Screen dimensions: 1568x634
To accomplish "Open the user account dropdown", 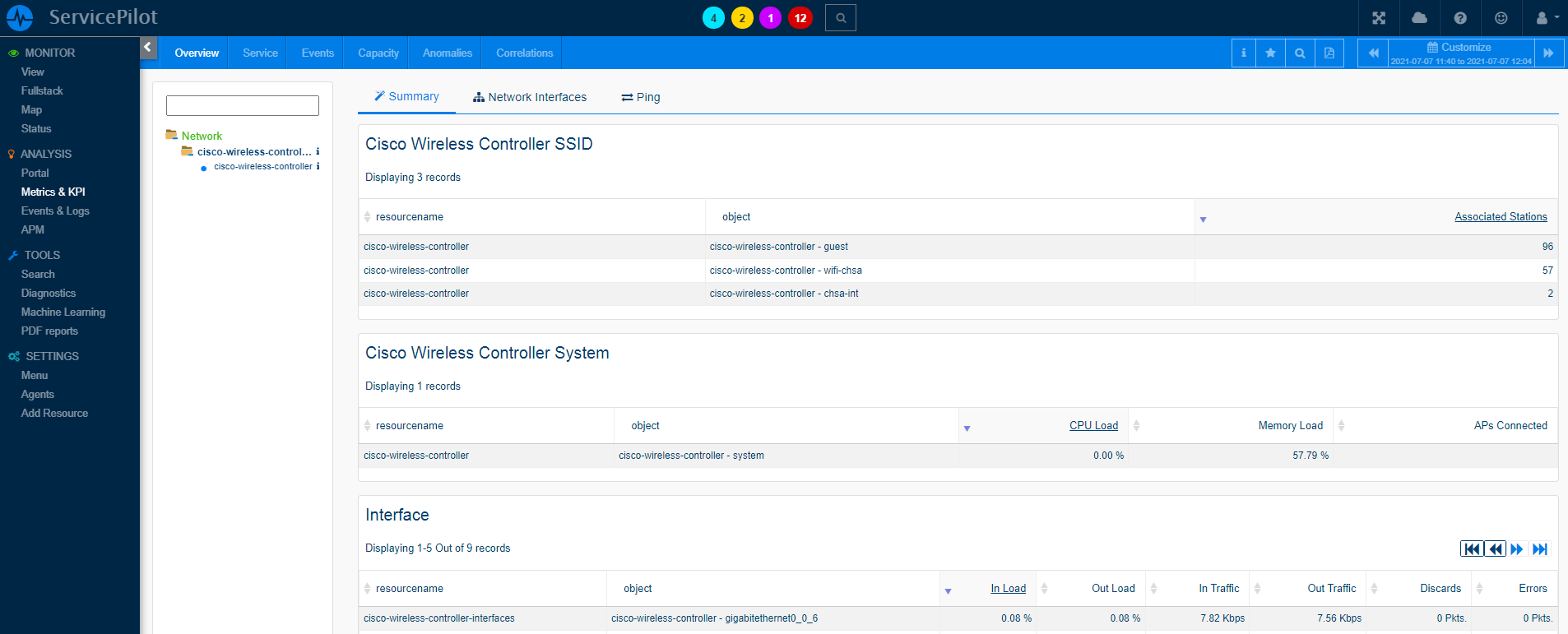I will coord(1546,18).
